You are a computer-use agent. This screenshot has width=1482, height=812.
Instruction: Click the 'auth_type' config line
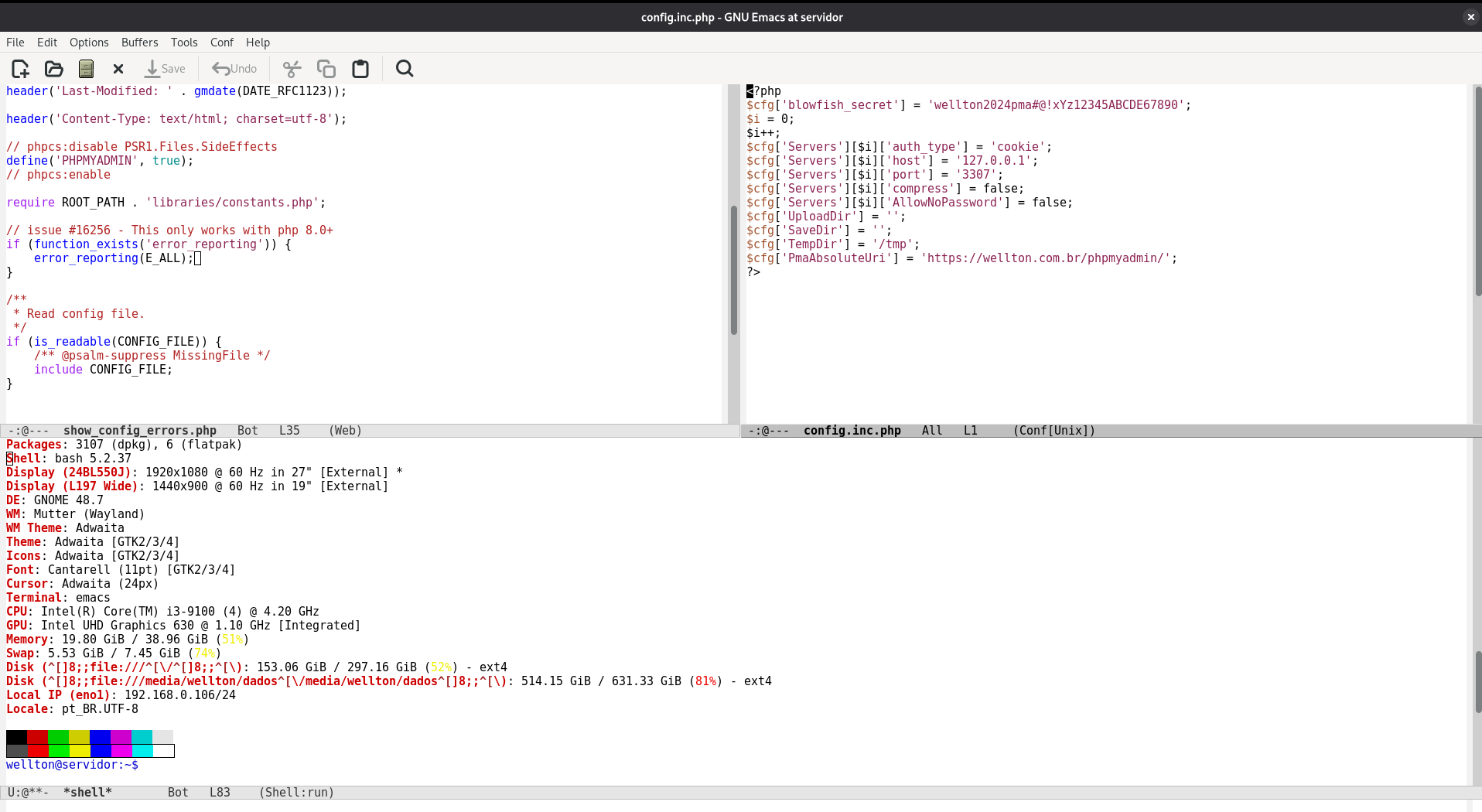[899, 147]
